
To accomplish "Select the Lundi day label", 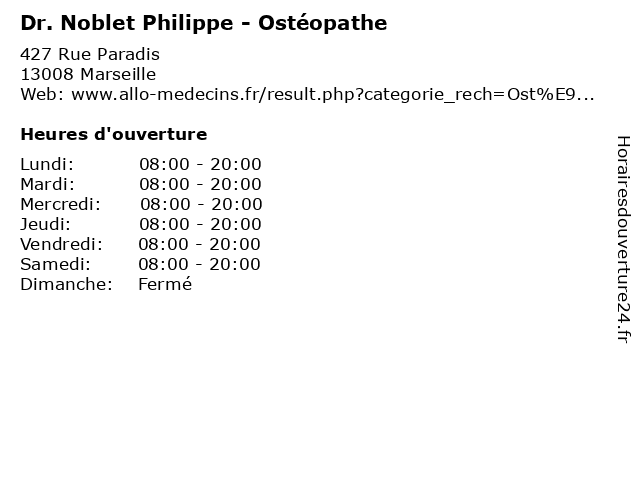I will coord(47,164).
